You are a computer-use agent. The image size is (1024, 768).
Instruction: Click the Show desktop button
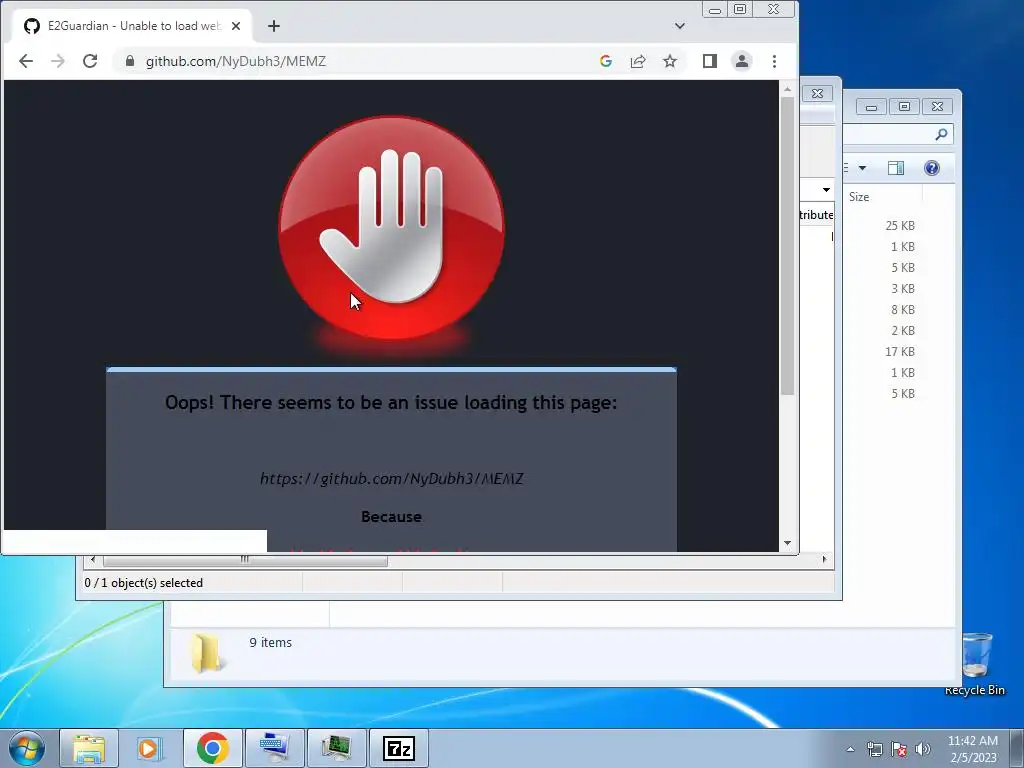pos(1017,748)
